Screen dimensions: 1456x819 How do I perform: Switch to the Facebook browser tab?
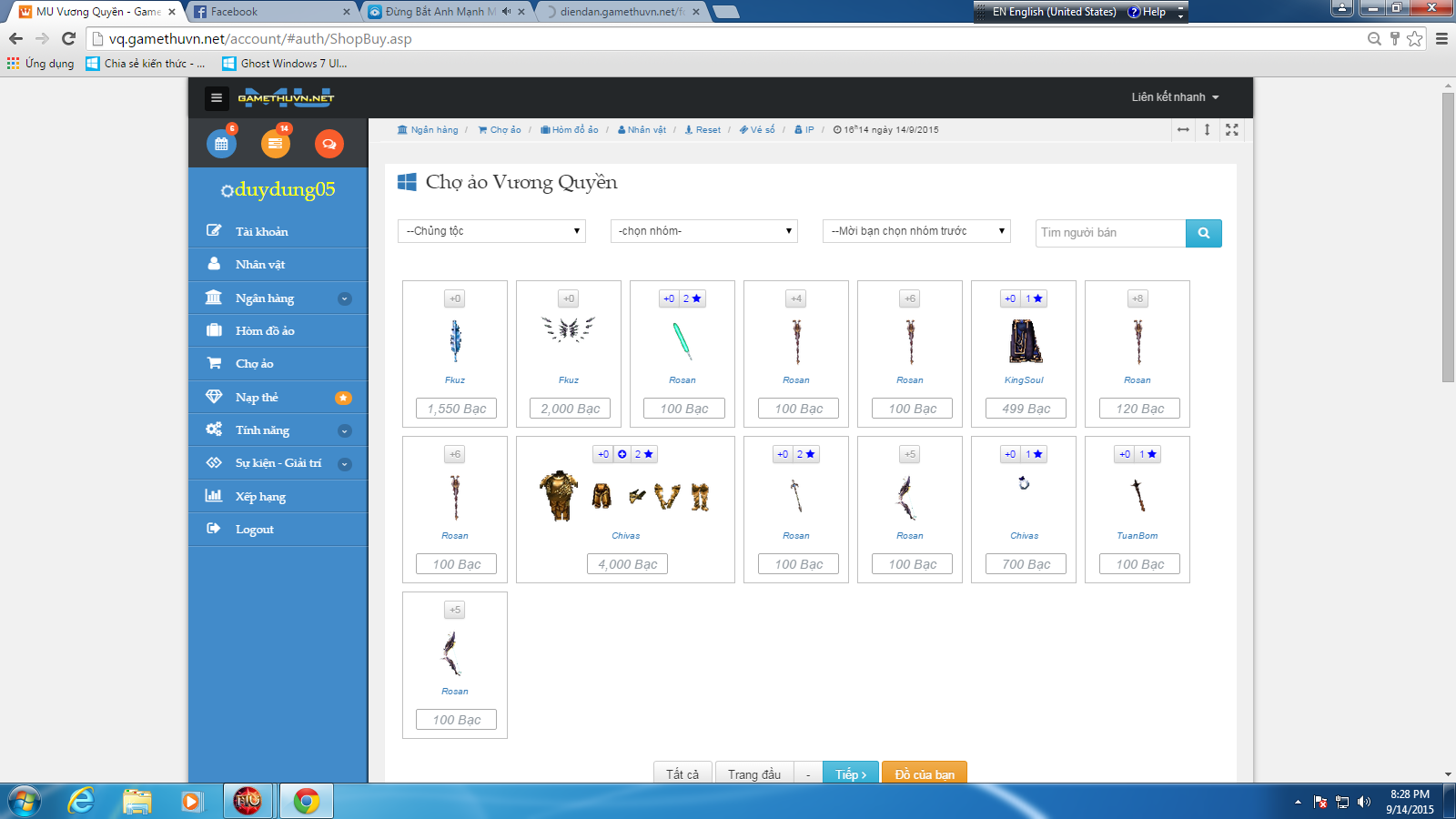[x=269, y=12]
